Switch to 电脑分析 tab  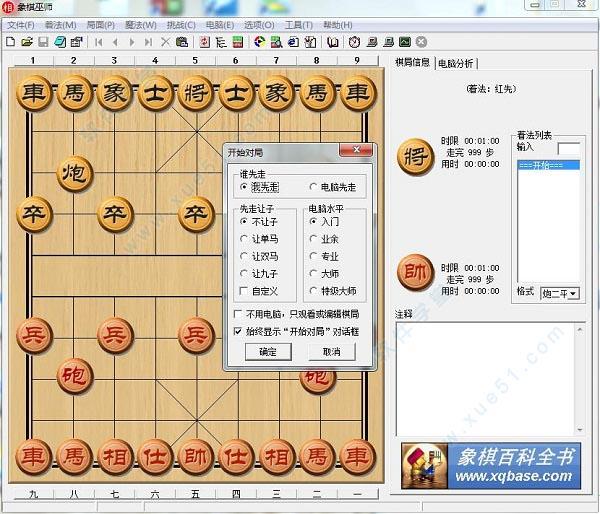point(456,63)
